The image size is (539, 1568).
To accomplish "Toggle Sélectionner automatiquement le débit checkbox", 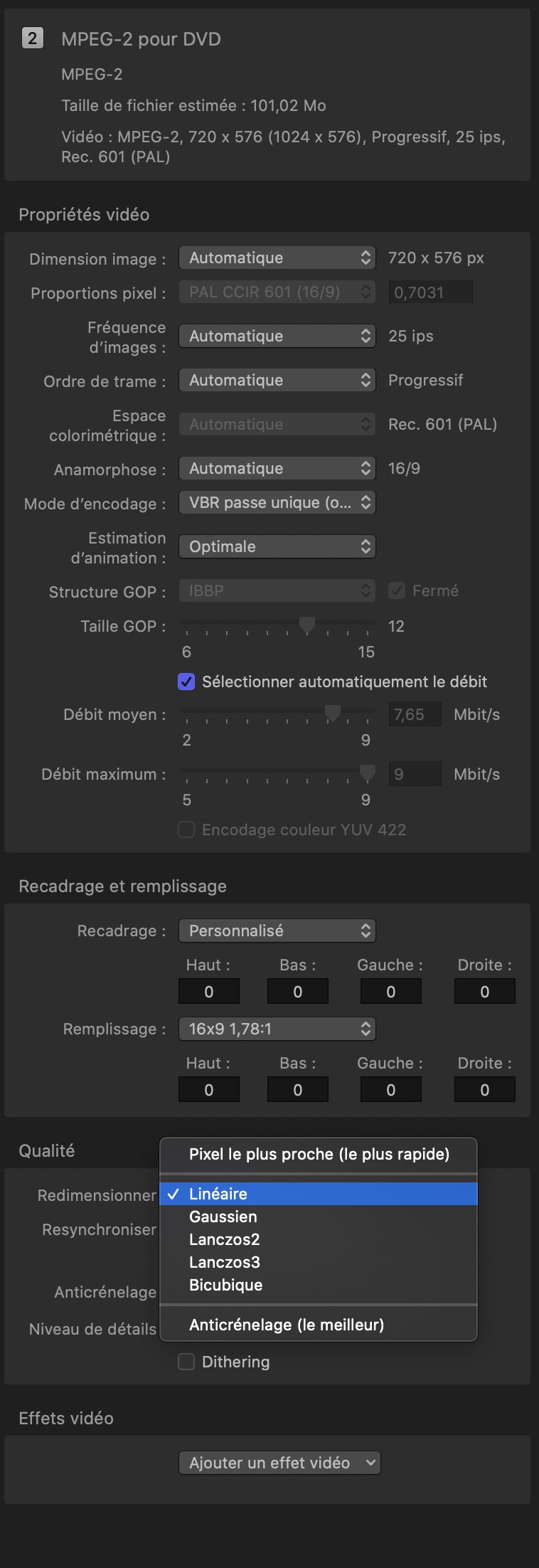I will coord(186,682).
